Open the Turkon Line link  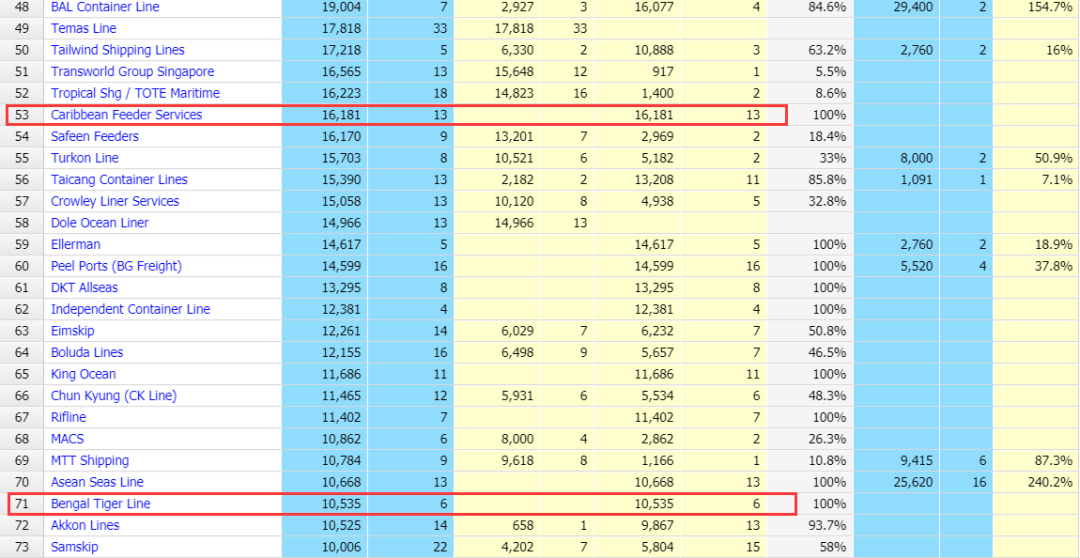(85, 158)
